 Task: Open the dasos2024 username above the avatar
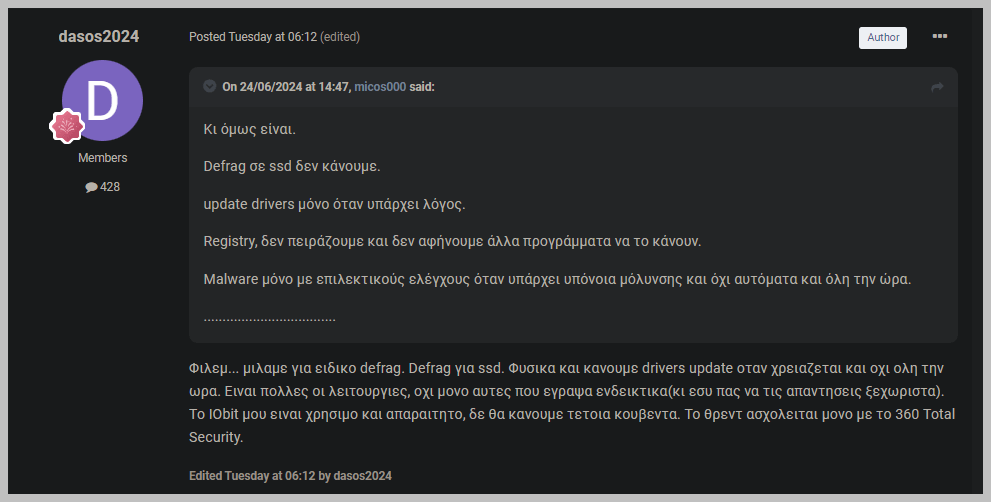coord(99,36)
